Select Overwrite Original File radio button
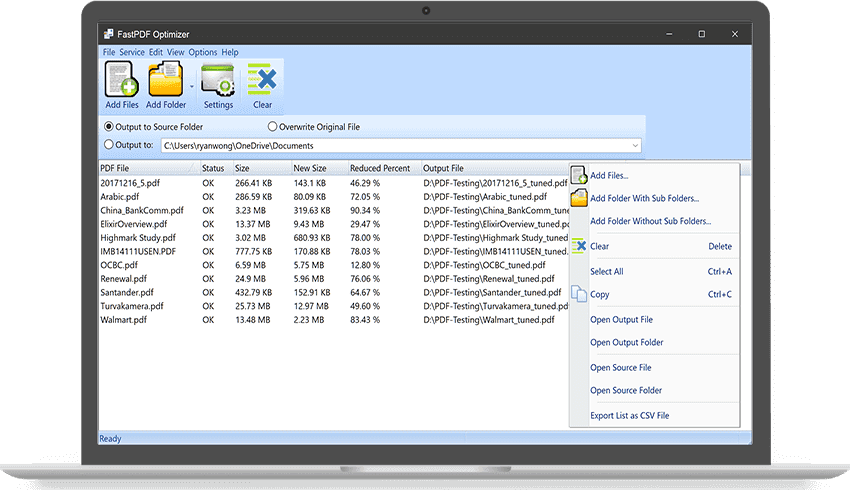Viewport: 850px width, 490px height. [273, 126]
